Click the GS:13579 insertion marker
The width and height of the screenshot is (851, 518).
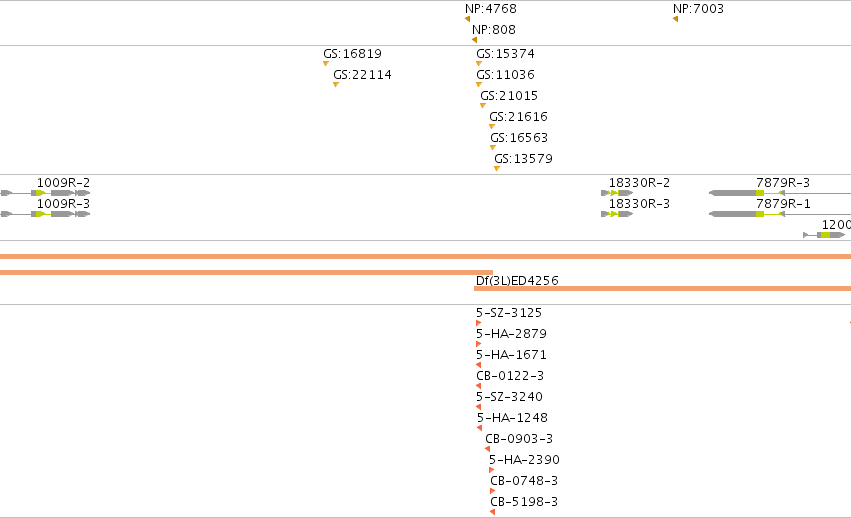[x=497, y=168]
